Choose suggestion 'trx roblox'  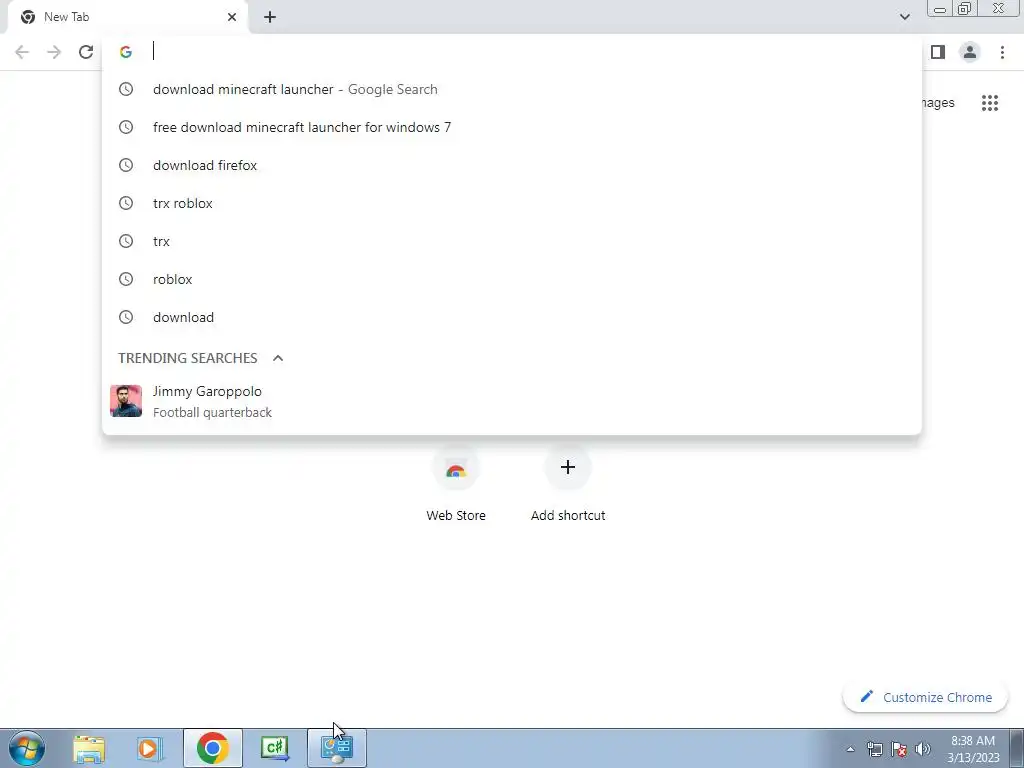point(511,203)
